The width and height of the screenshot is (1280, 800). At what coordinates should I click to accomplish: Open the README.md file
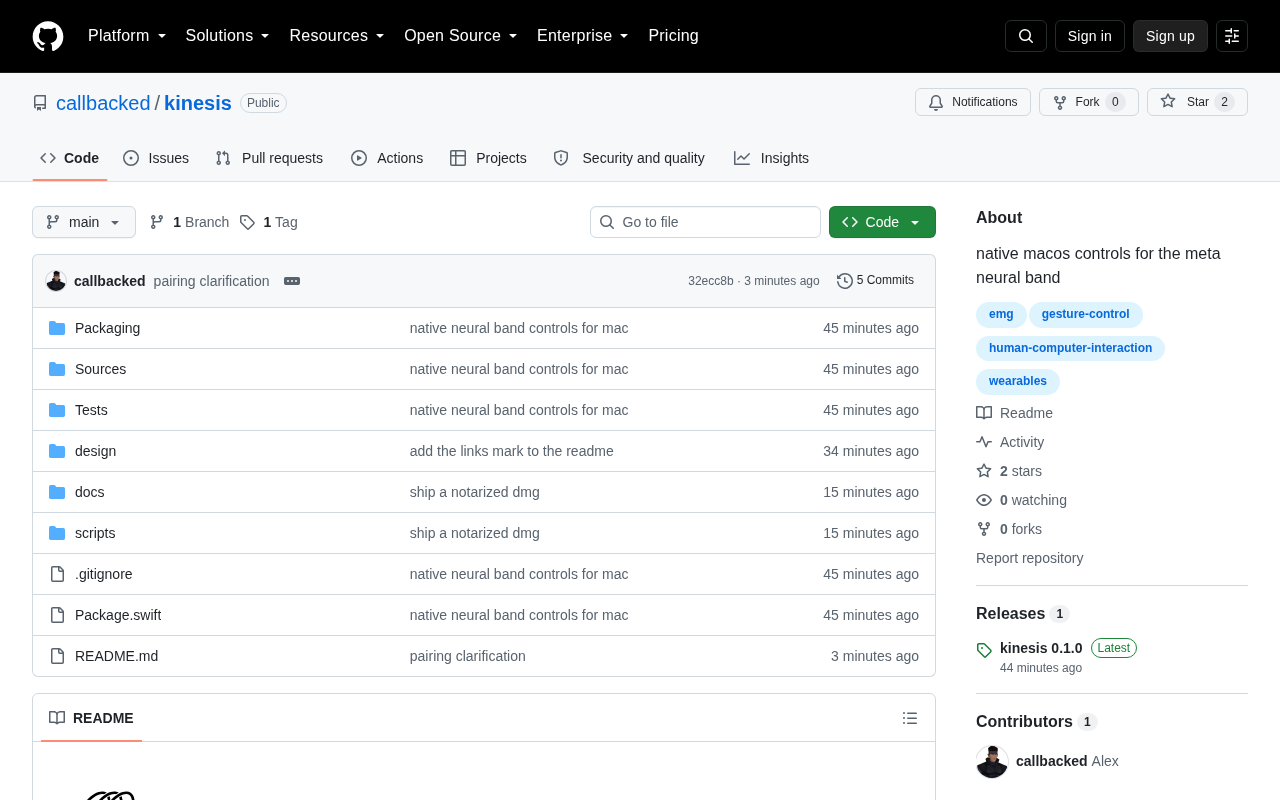[116, 656]
